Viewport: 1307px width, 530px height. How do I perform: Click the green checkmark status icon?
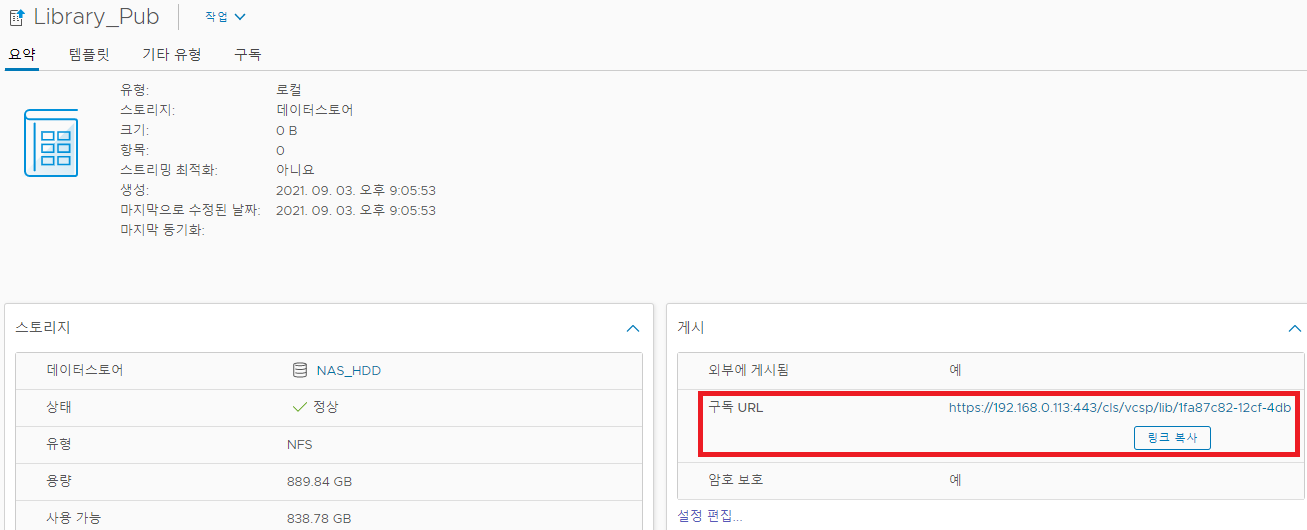(299, 407)
